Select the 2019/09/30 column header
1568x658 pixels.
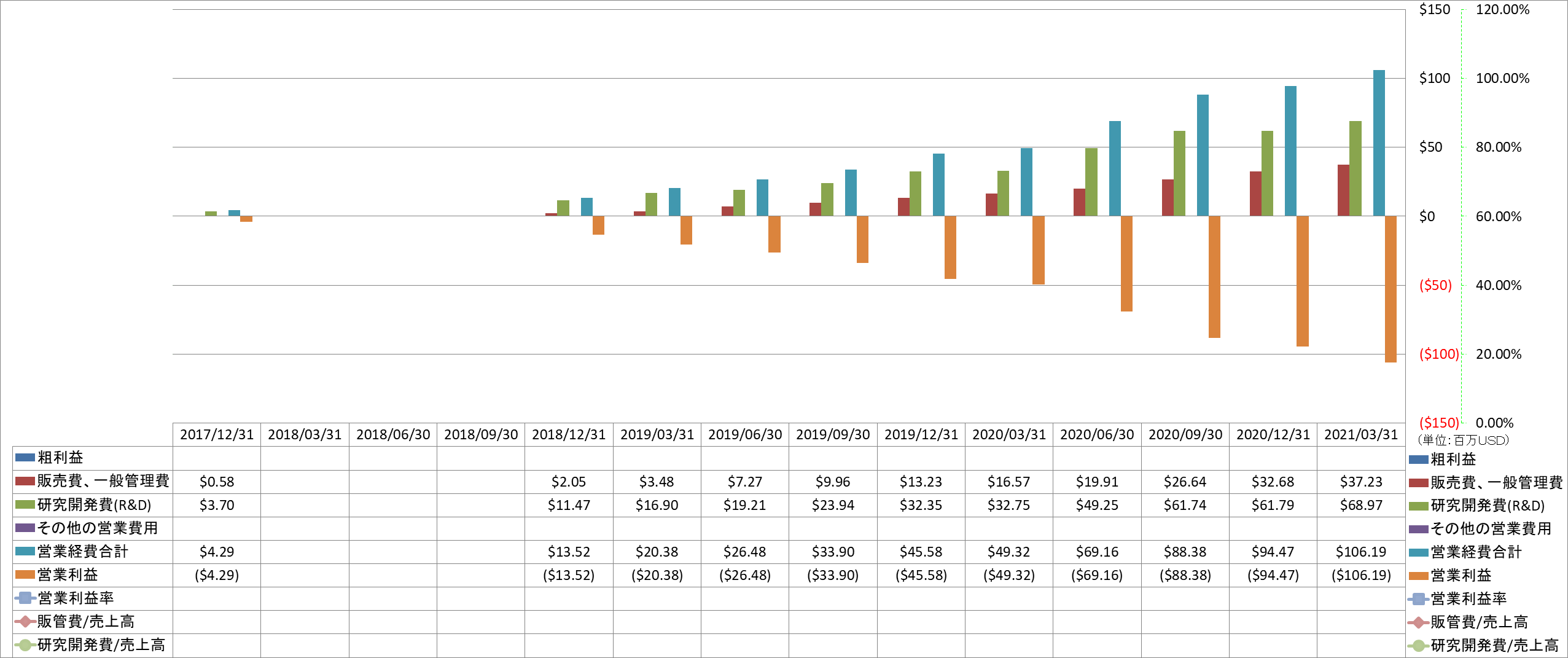(x=833, y=435)
